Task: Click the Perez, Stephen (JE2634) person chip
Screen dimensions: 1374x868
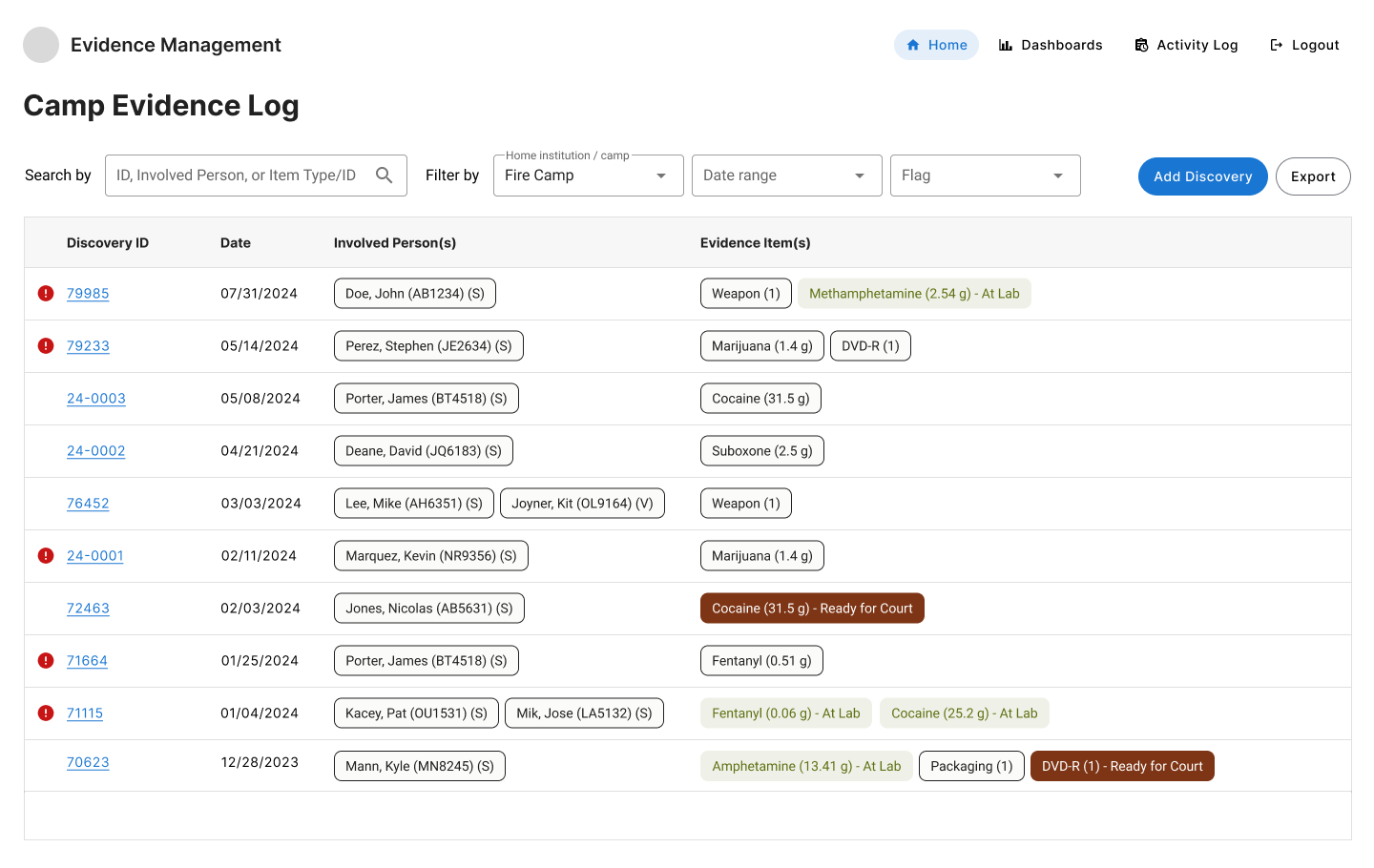Action: click(x=428, y=346)
